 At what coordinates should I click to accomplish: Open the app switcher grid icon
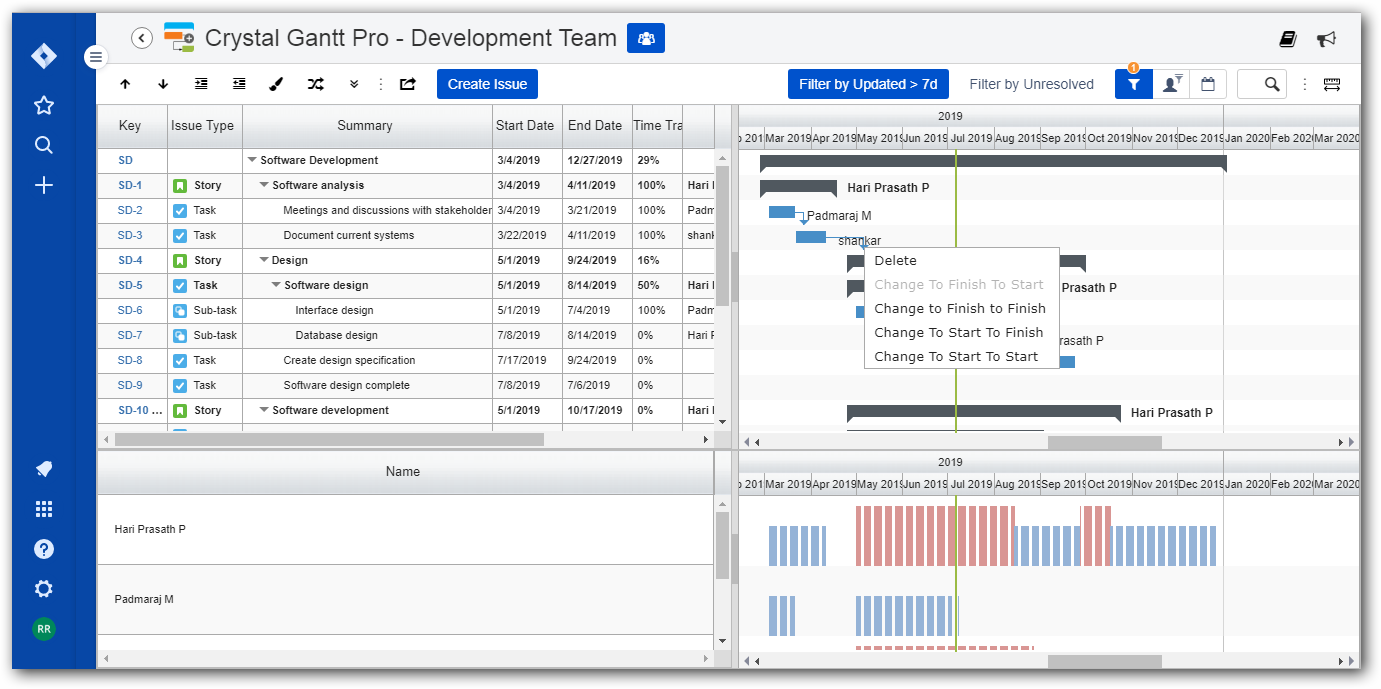[x=44, y=509]
